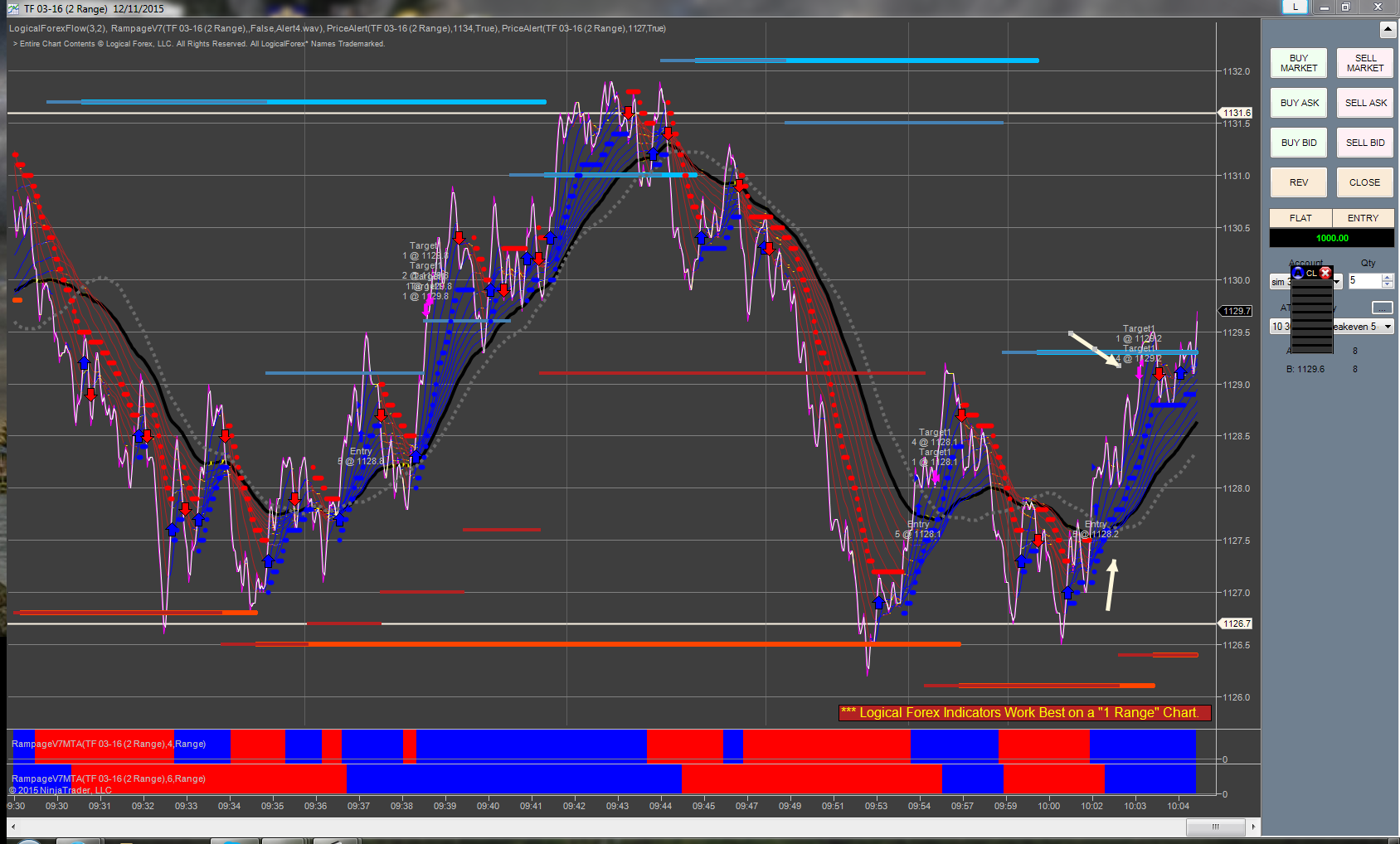Click the RampageV7MTA 6,Range panel label
The image size is (1400, 844).
click(x=109, y=779)
